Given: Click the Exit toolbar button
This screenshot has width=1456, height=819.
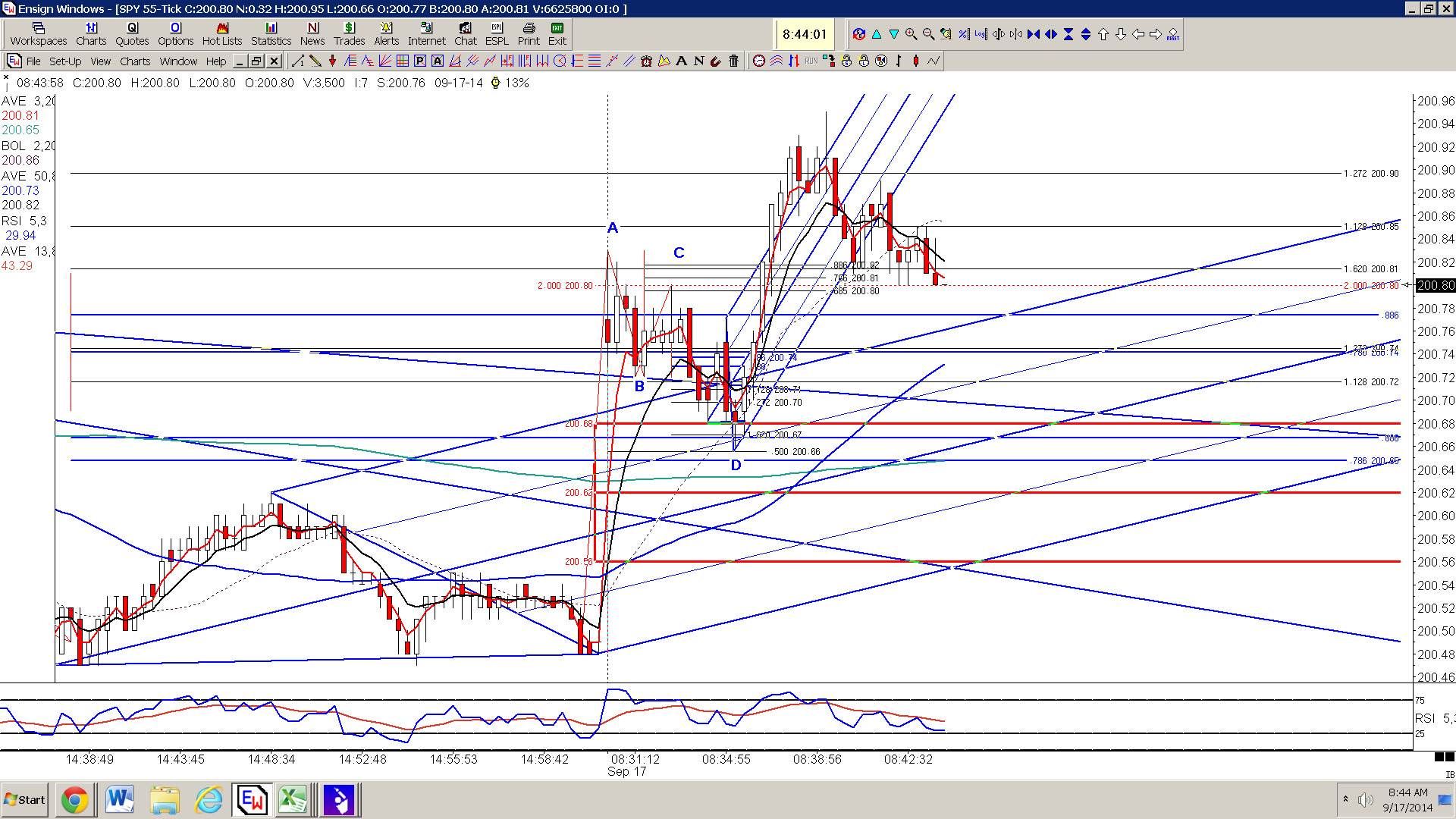Looking at the screenshot, I should point(557,34).
